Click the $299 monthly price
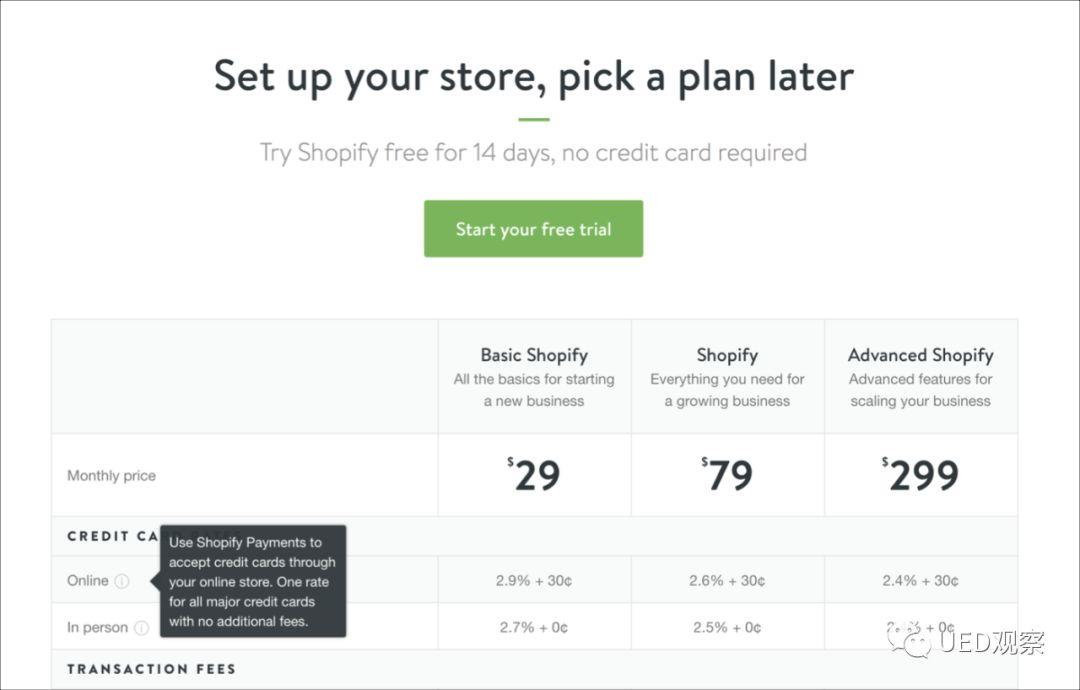The height and width of the screenshot is (690, 1080). point(920,474)
